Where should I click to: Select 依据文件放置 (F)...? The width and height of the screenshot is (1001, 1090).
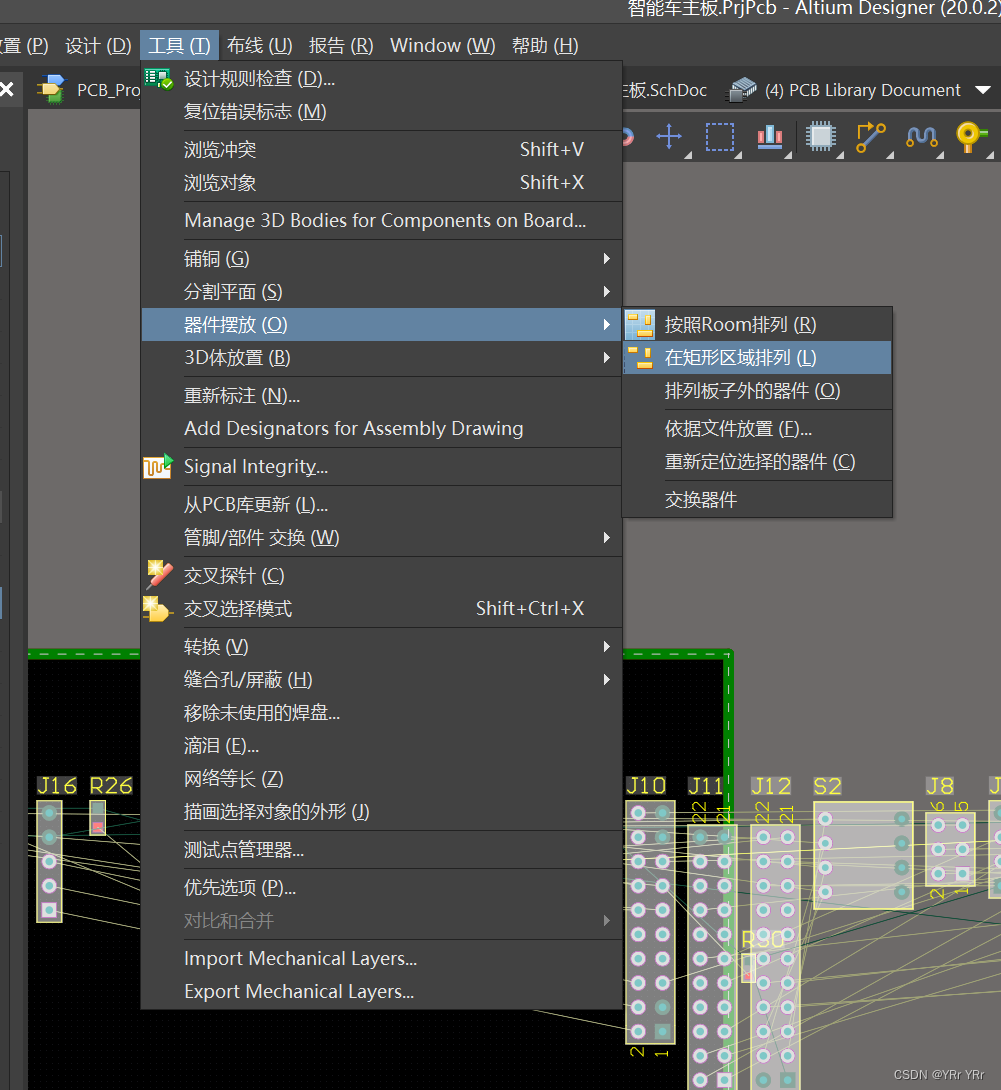click(x=757, y=429)
